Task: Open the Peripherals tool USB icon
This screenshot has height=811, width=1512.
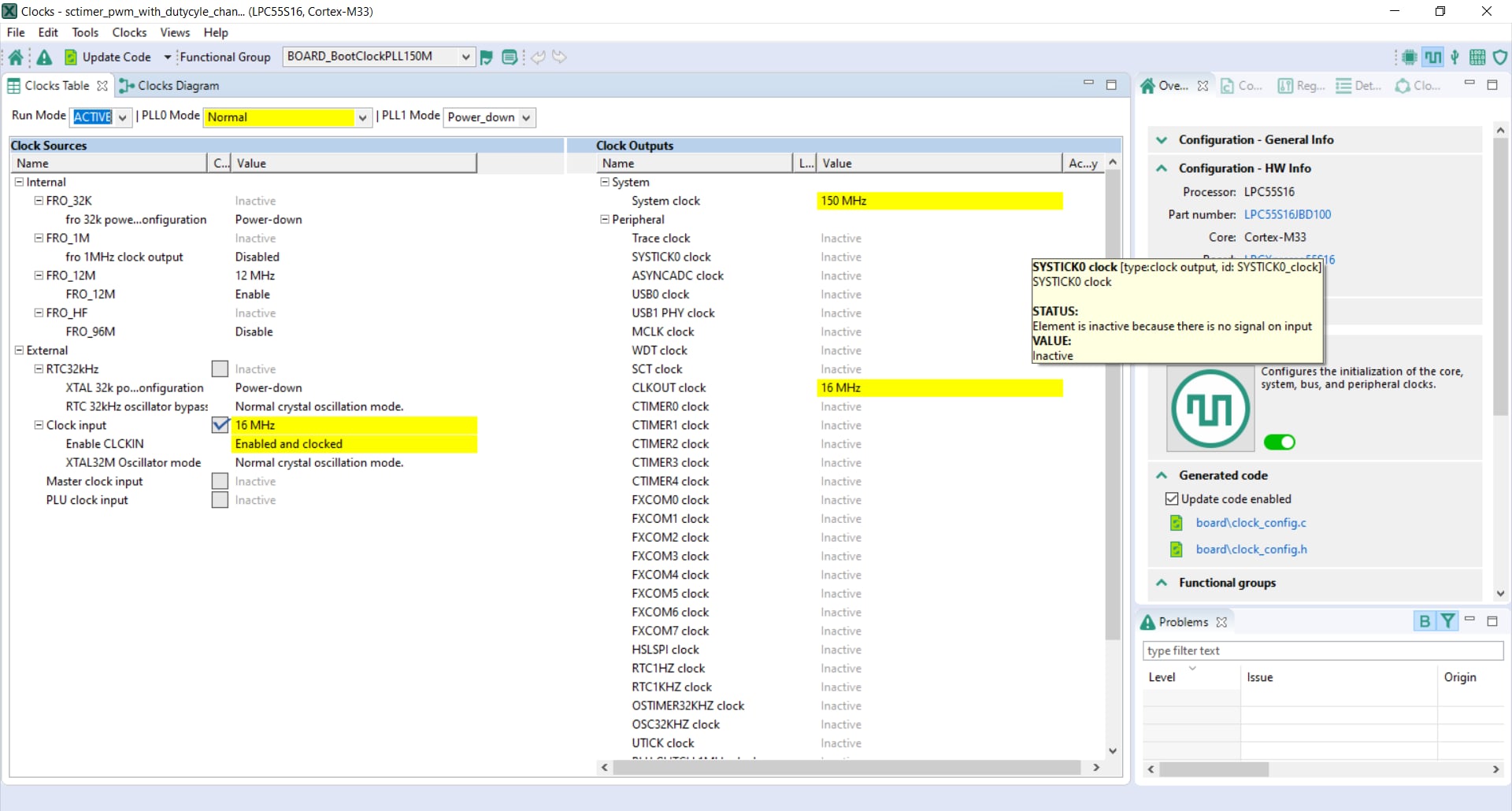Action: [x=1455, y=57]
